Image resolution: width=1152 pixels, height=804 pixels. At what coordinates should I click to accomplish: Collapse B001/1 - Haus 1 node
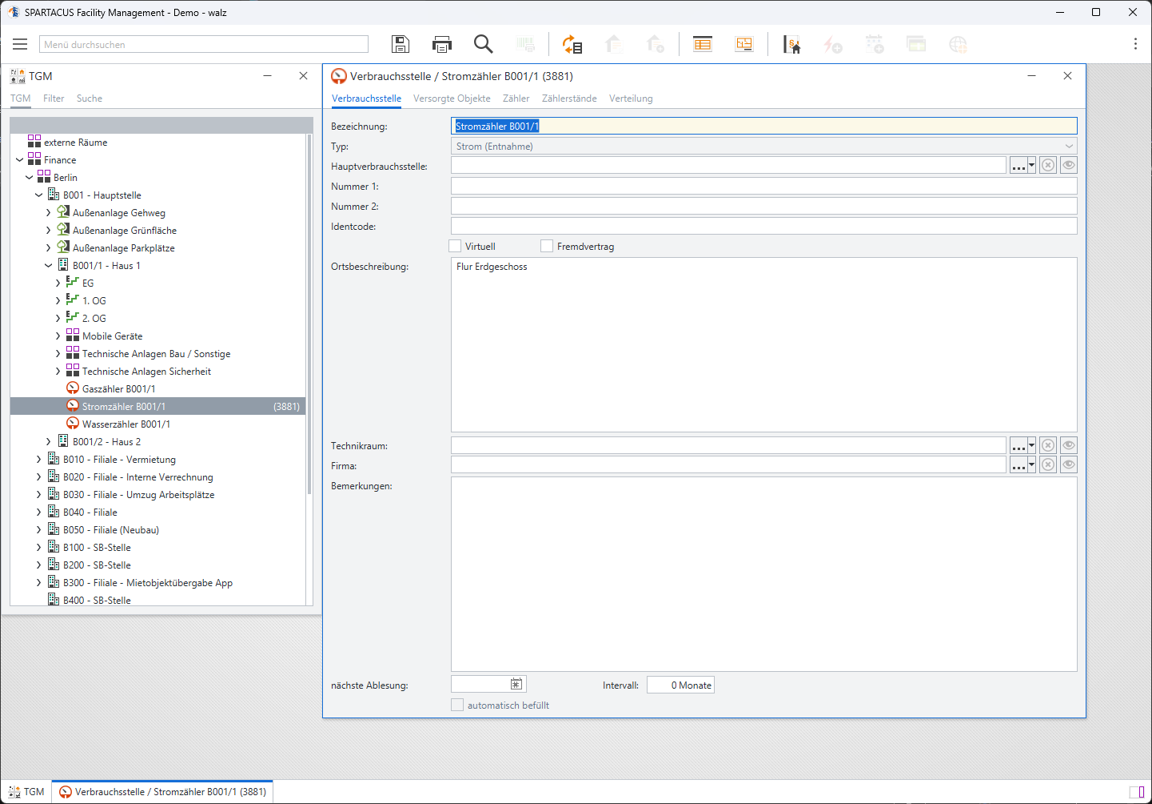(48, 265)
